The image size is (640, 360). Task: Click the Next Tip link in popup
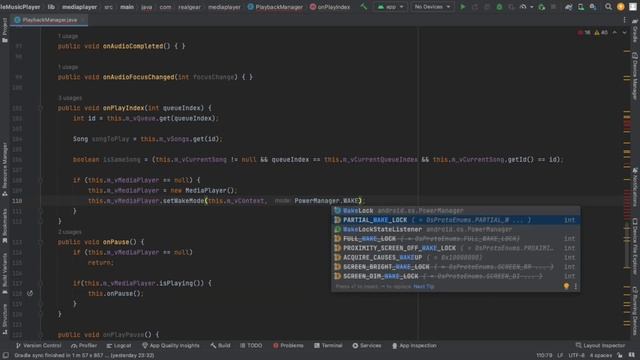(x=424, y=287)
